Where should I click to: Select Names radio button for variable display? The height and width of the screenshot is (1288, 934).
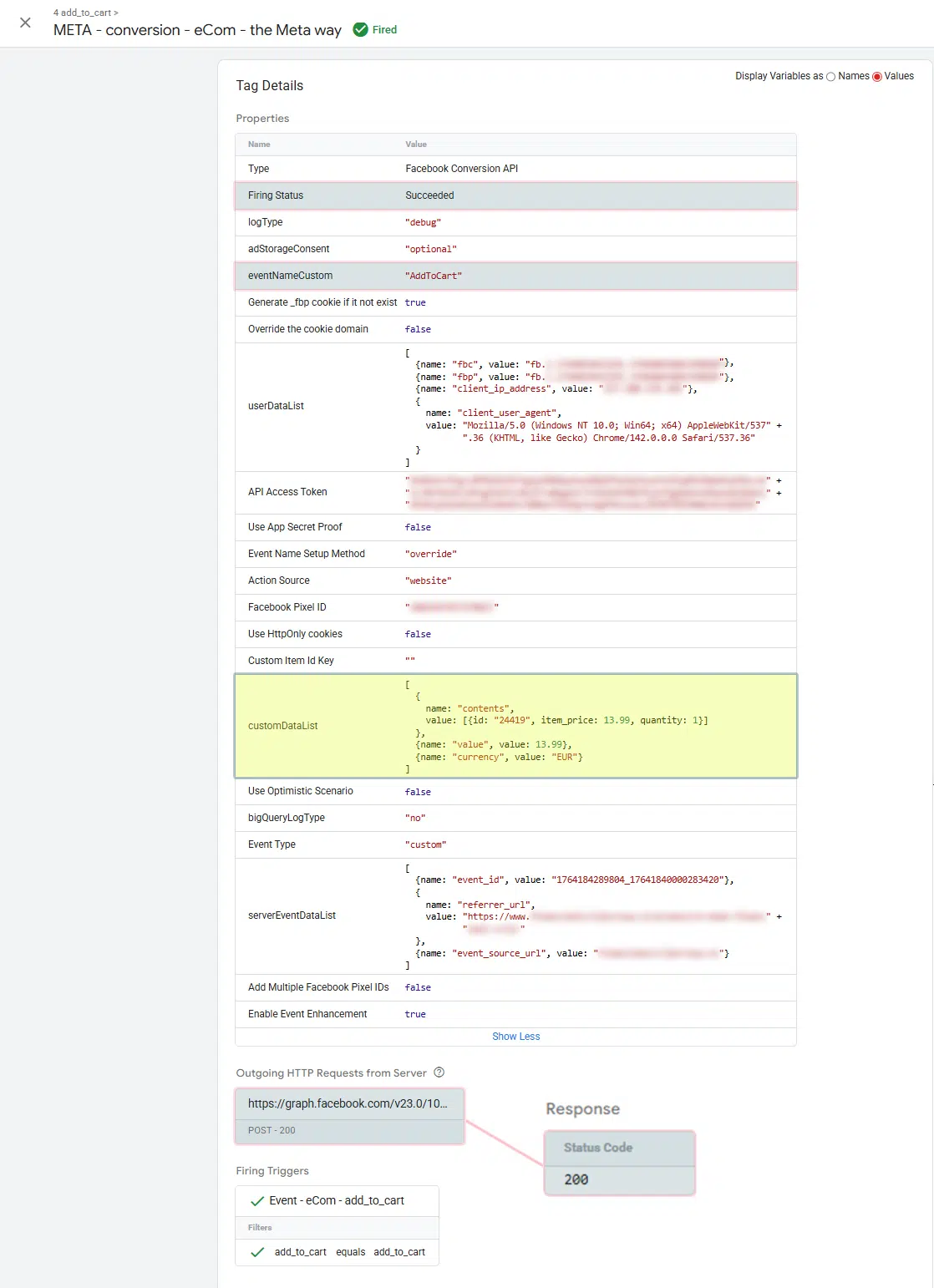pyautogui.click(x=830, y=77)
